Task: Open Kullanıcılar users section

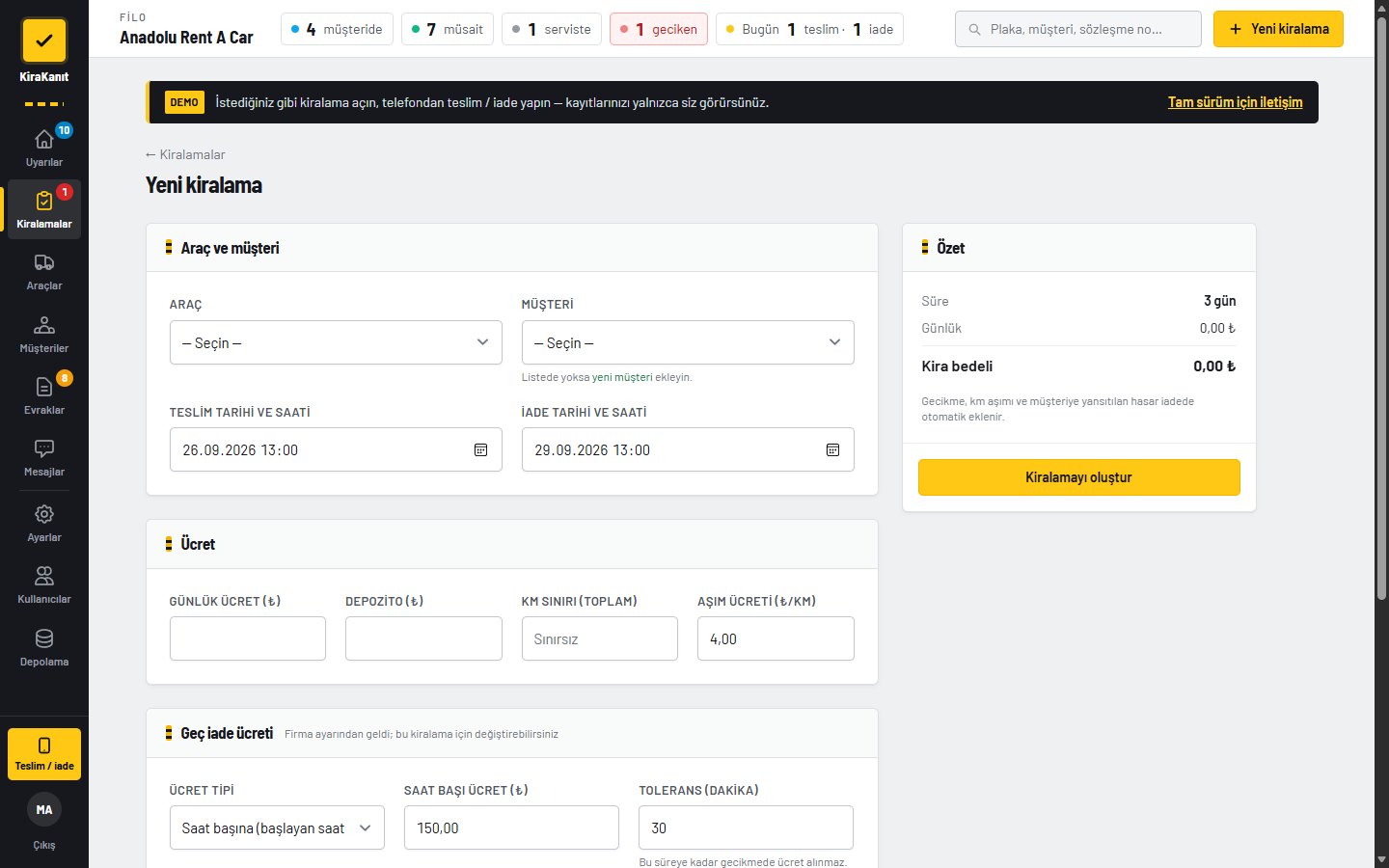Action: pyautogui.click(x=44, y=585)
